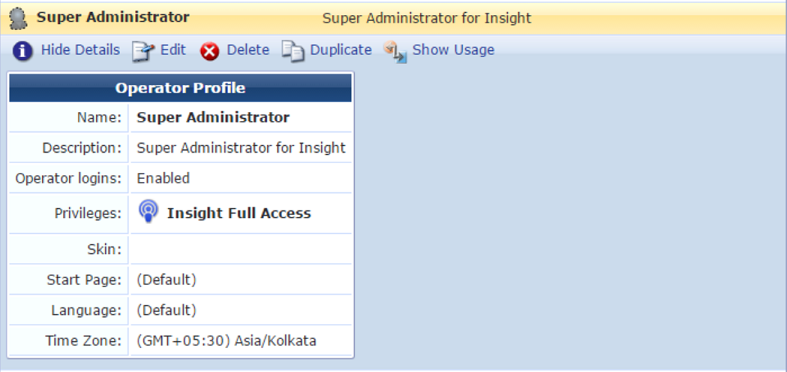Hide the operator profile details
This screenshot has width=787, height=372.
80,50
